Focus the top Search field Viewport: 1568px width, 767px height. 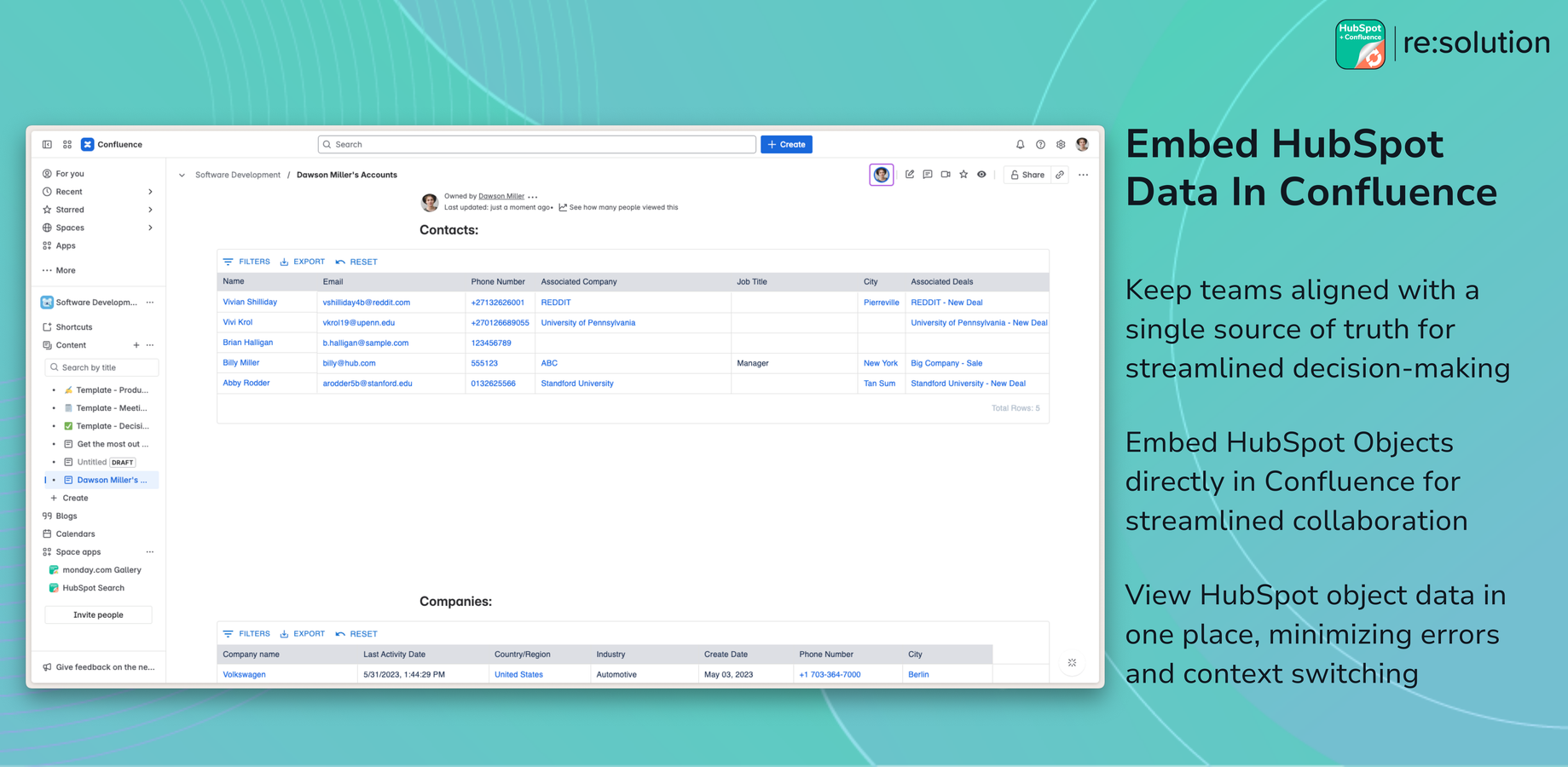[x=537, y=145]
